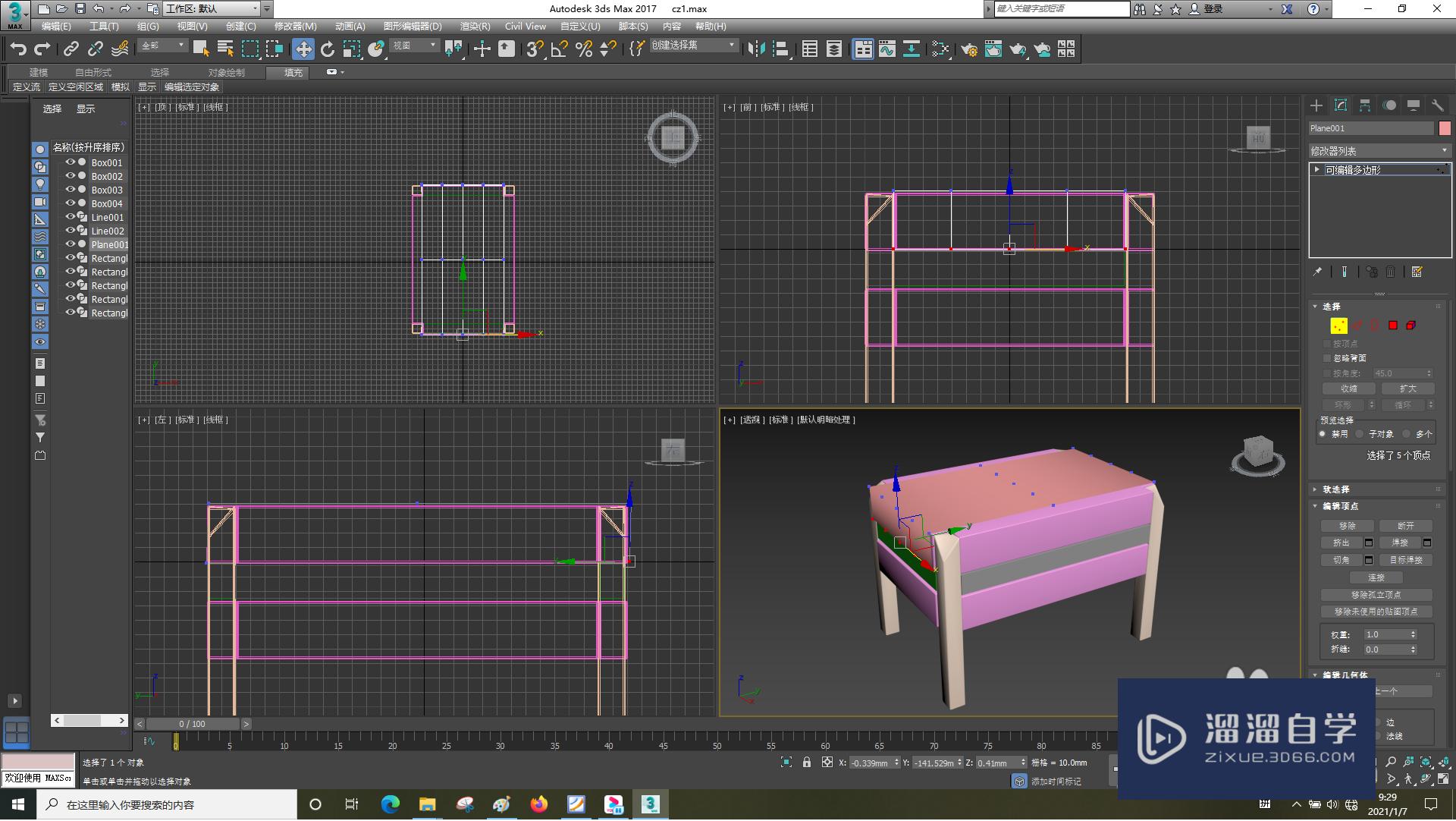Open the 工作区: 默认 workspace dropdown
Image resolution: width=1456 pixels, height=821 pixels.
(212, 9)
